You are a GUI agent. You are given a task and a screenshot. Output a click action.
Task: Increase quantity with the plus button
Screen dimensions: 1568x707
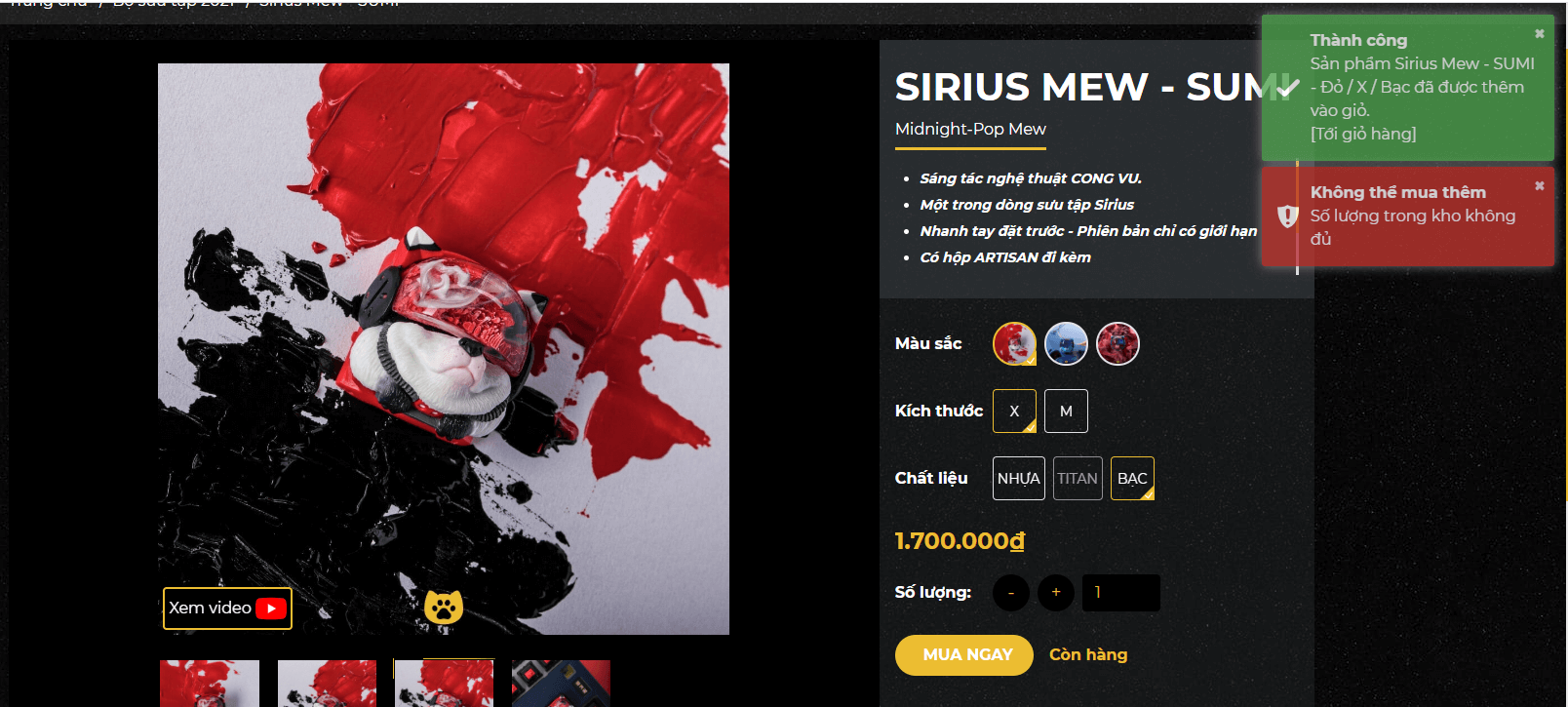click(1056, 593)
